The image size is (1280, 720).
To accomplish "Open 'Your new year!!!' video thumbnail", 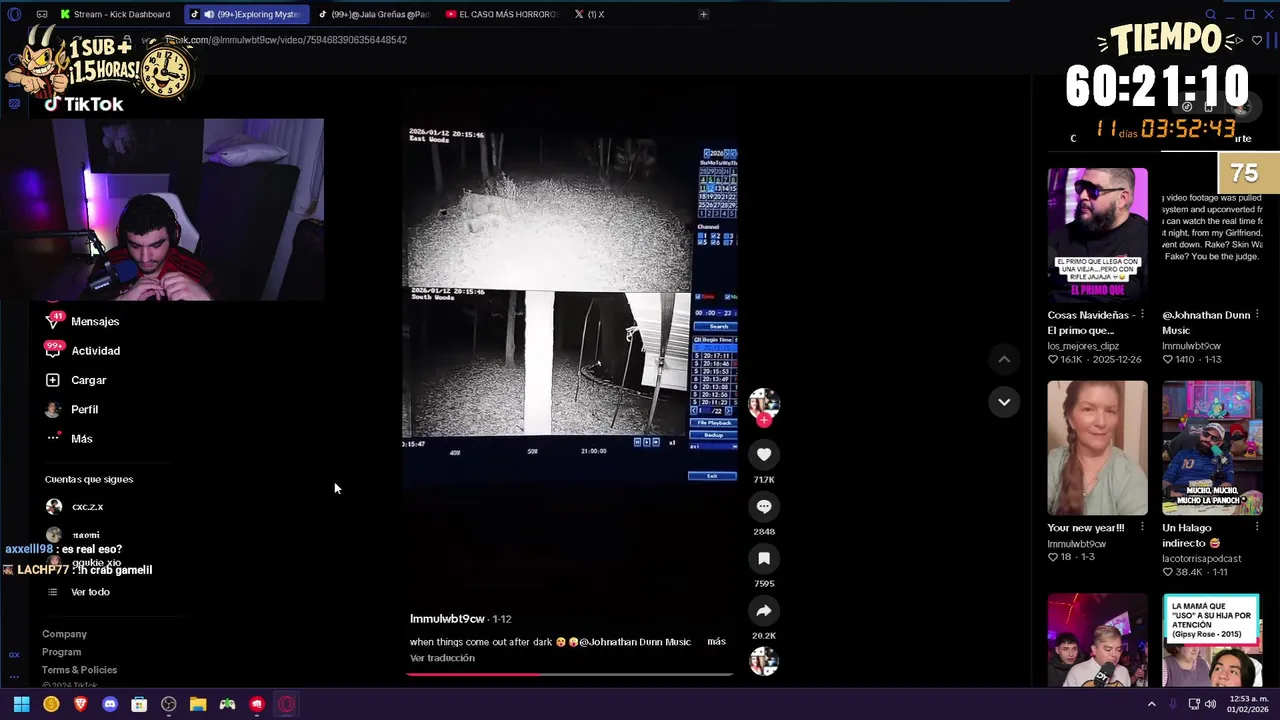I will [1097, 448].
